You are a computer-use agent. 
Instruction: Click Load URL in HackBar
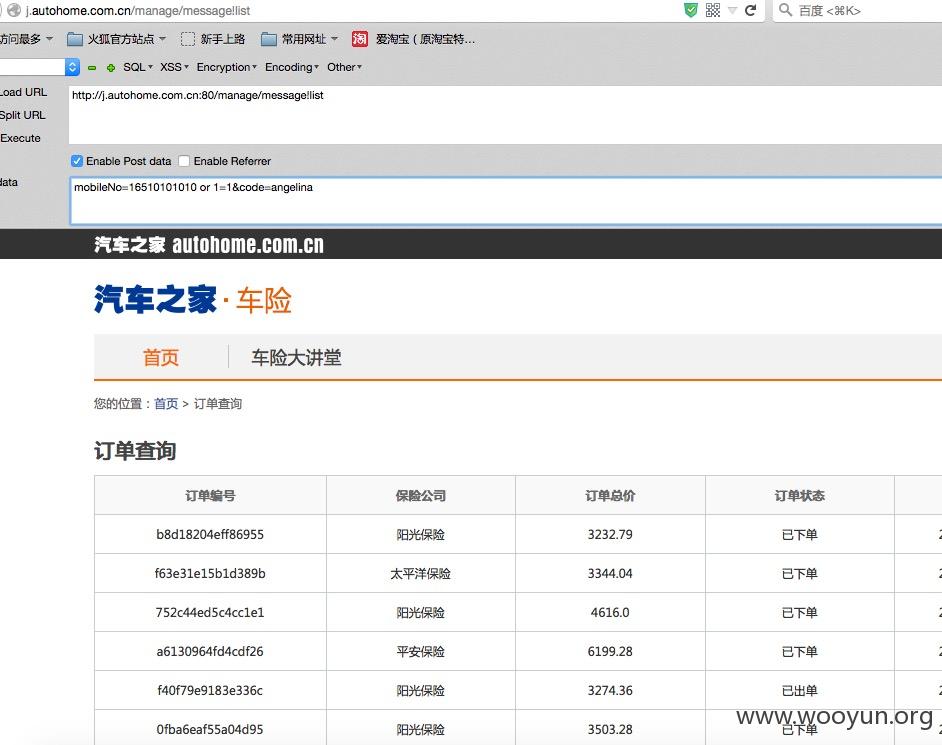(x=23, y=92)
